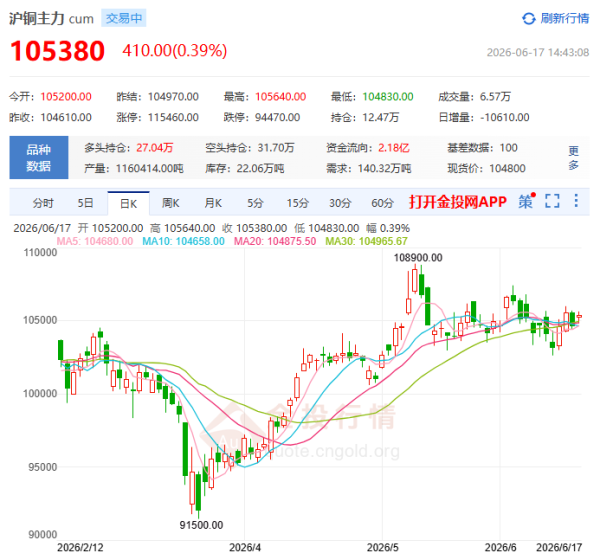The width and height of the screenshot is (600, 553).
Task: Click the MA20: 104875.50 legend label
Action: 275,241
